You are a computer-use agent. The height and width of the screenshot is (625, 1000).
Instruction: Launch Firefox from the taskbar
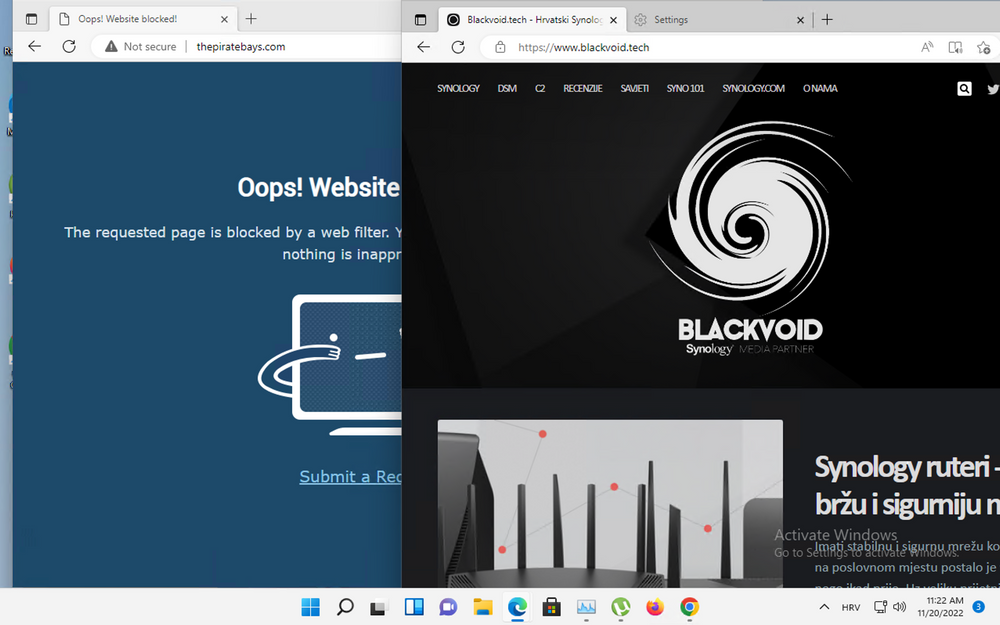655,607
